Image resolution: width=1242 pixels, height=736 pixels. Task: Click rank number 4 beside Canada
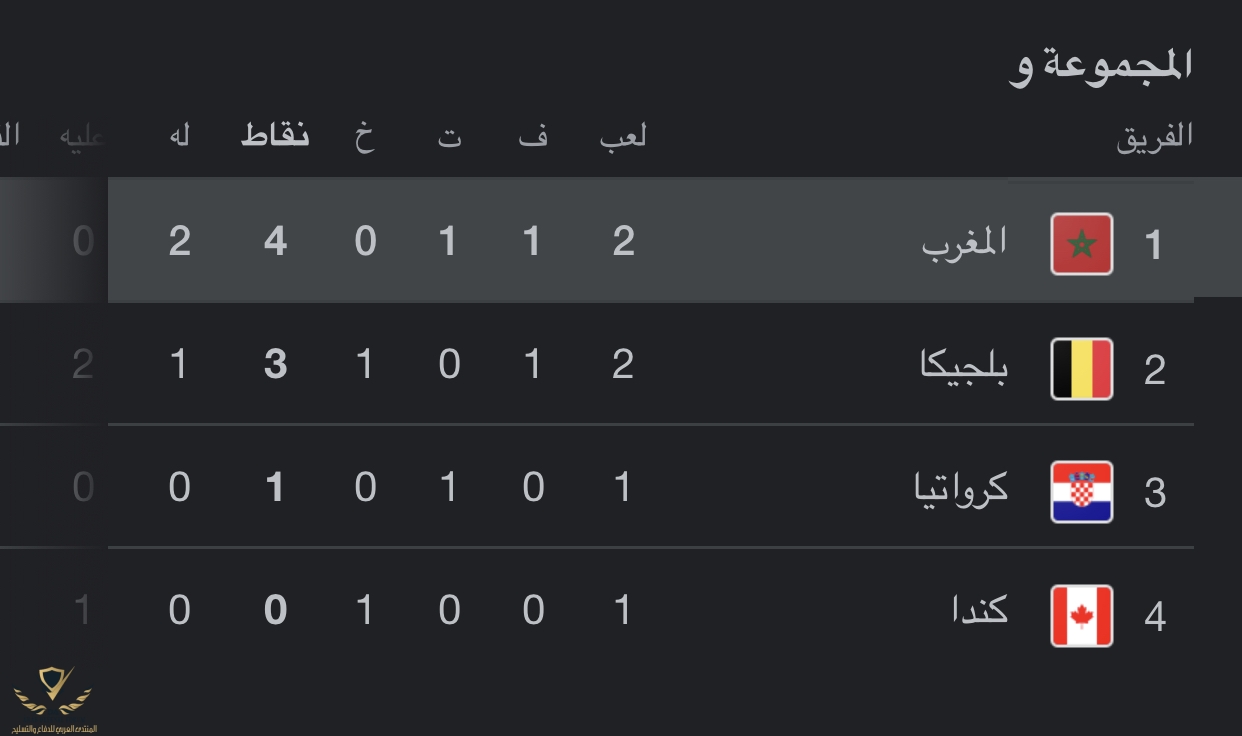click(x=1155, y=617)
